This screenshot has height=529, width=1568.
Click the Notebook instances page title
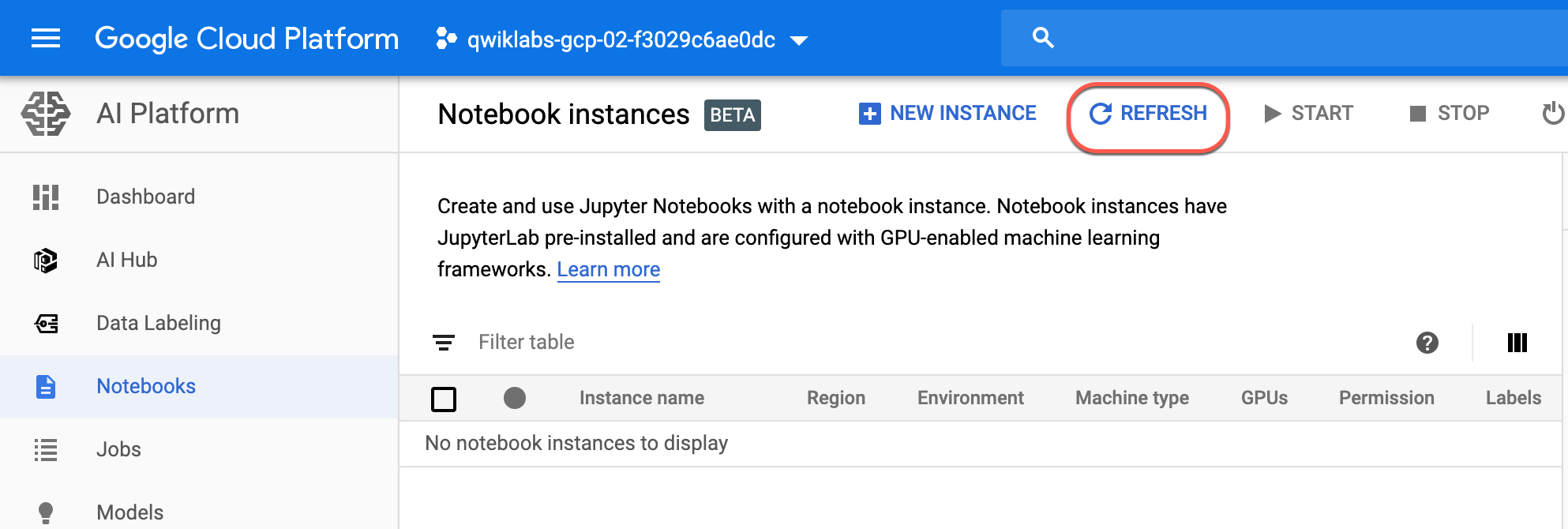tap(564, 114)
